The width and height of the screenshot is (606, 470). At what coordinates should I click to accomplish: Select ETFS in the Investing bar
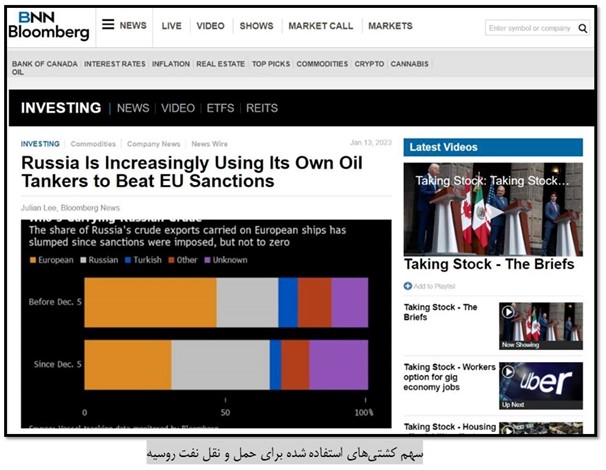220,108
